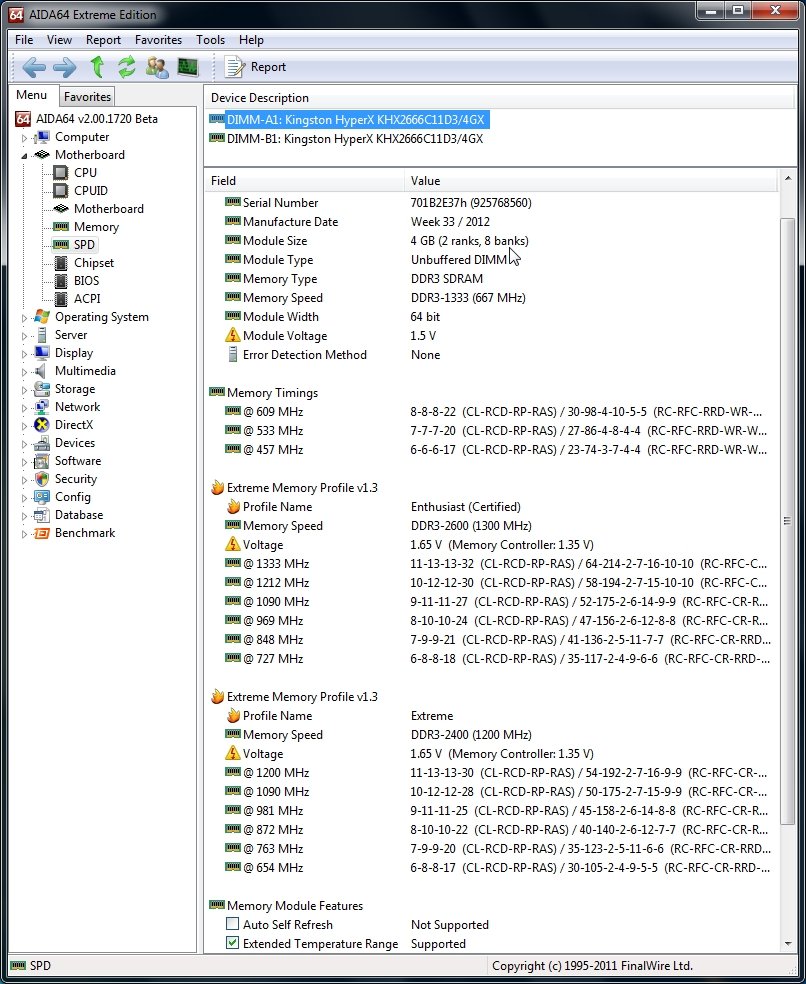
Task: Click the Storage drive icon
Action: coord(42,389)
